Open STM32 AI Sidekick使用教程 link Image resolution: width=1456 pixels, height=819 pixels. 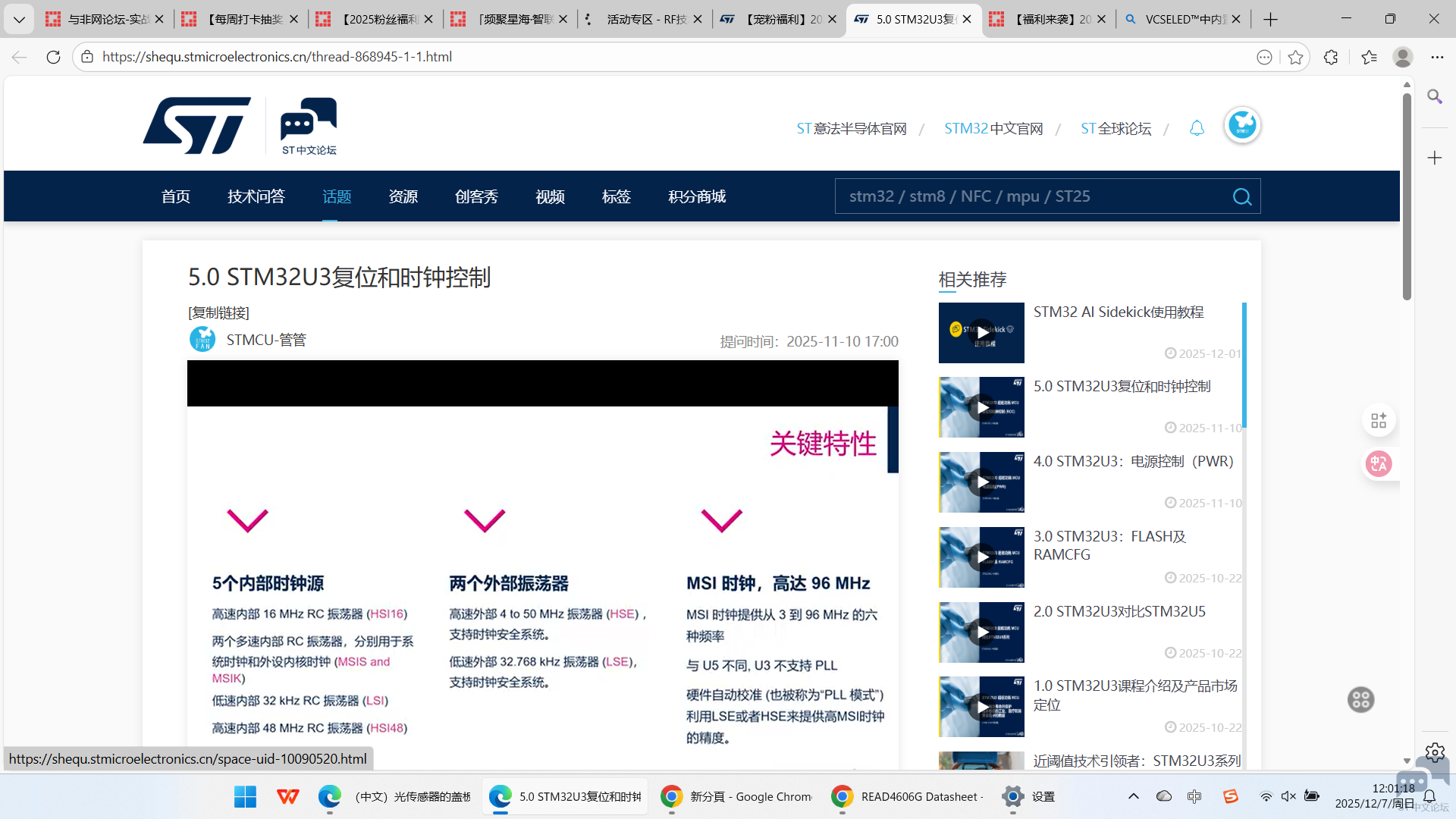[x=1119, y=312]
